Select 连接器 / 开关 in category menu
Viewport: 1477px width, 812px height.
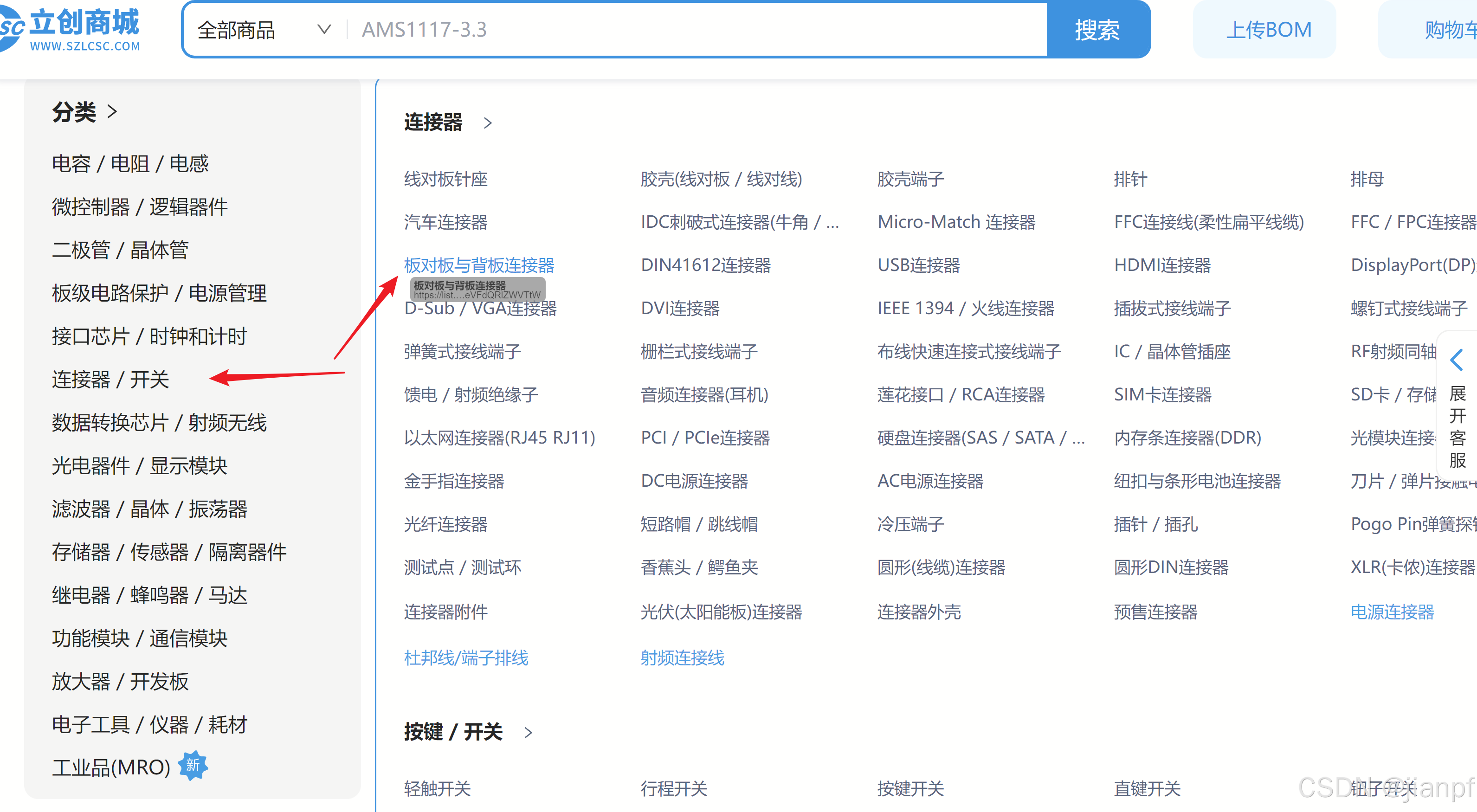(x=110, y=379)
